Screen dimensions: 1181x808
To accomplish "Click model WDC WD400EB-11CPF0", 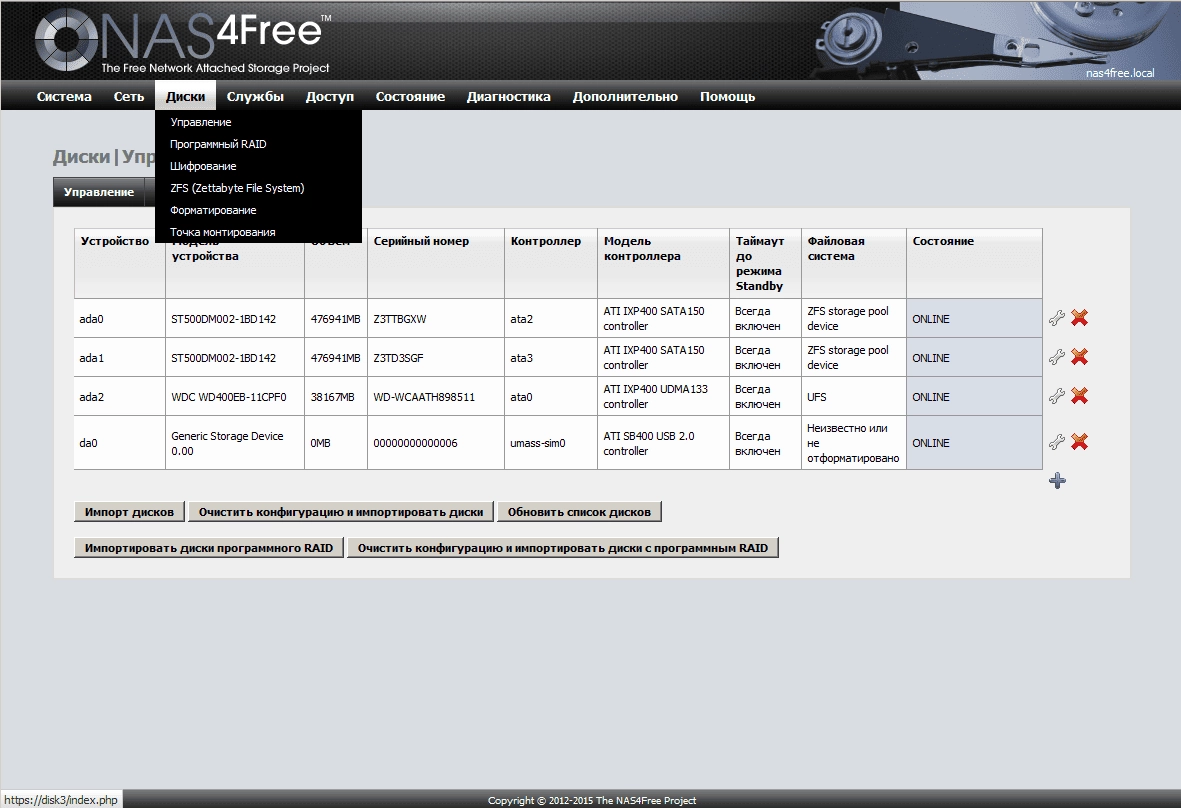I will (235, 397).
